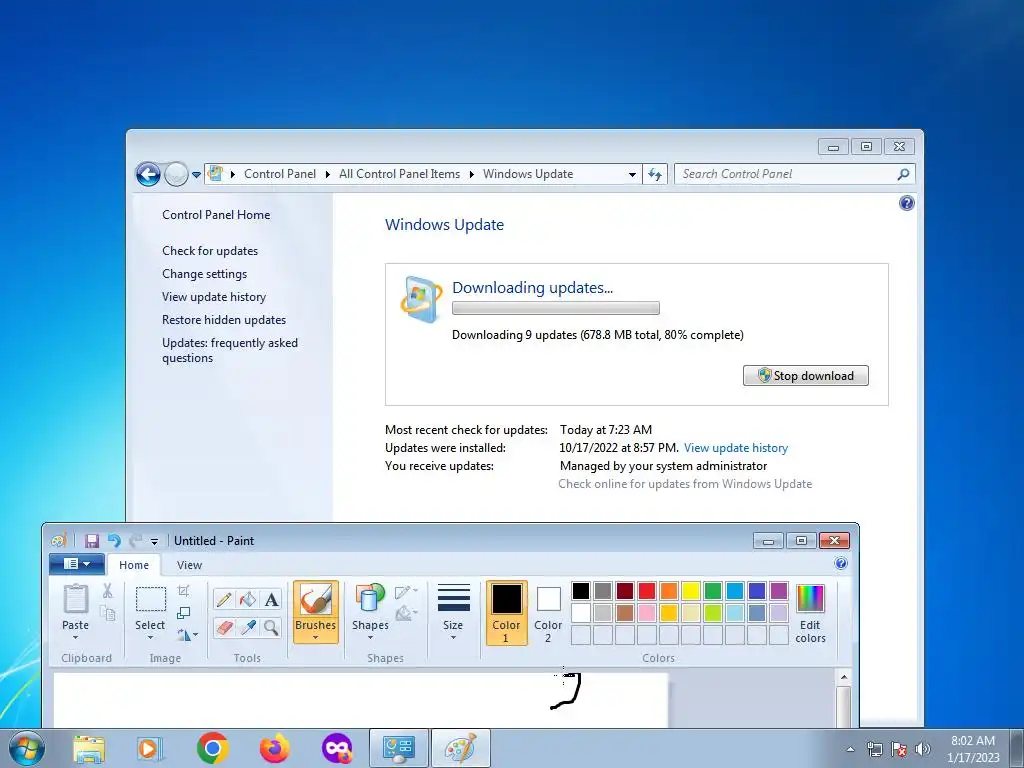Image resolution: width=1024 pixels, height=768 pixels.
Task: Pick the green color swatch
Action: (x=713, y=590)
